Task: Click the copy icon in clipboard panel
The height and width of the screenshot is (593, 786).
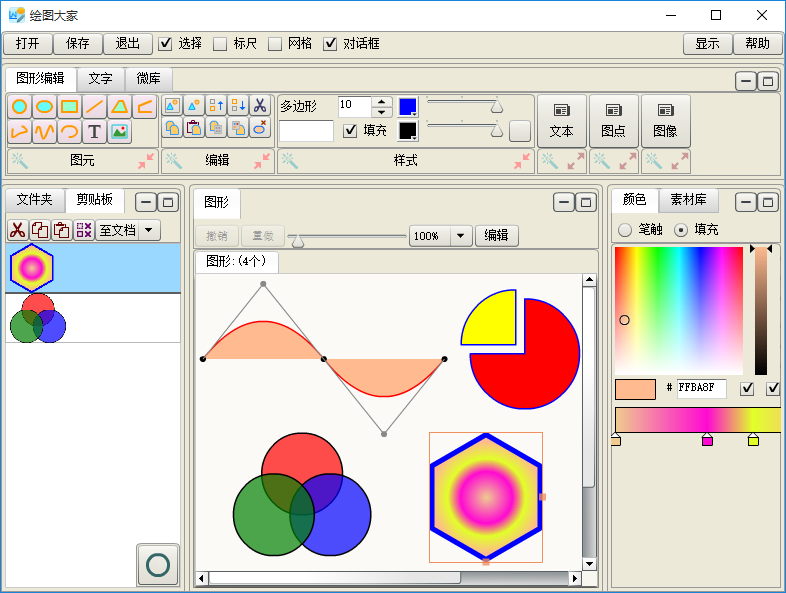Action: click(40, 230)
